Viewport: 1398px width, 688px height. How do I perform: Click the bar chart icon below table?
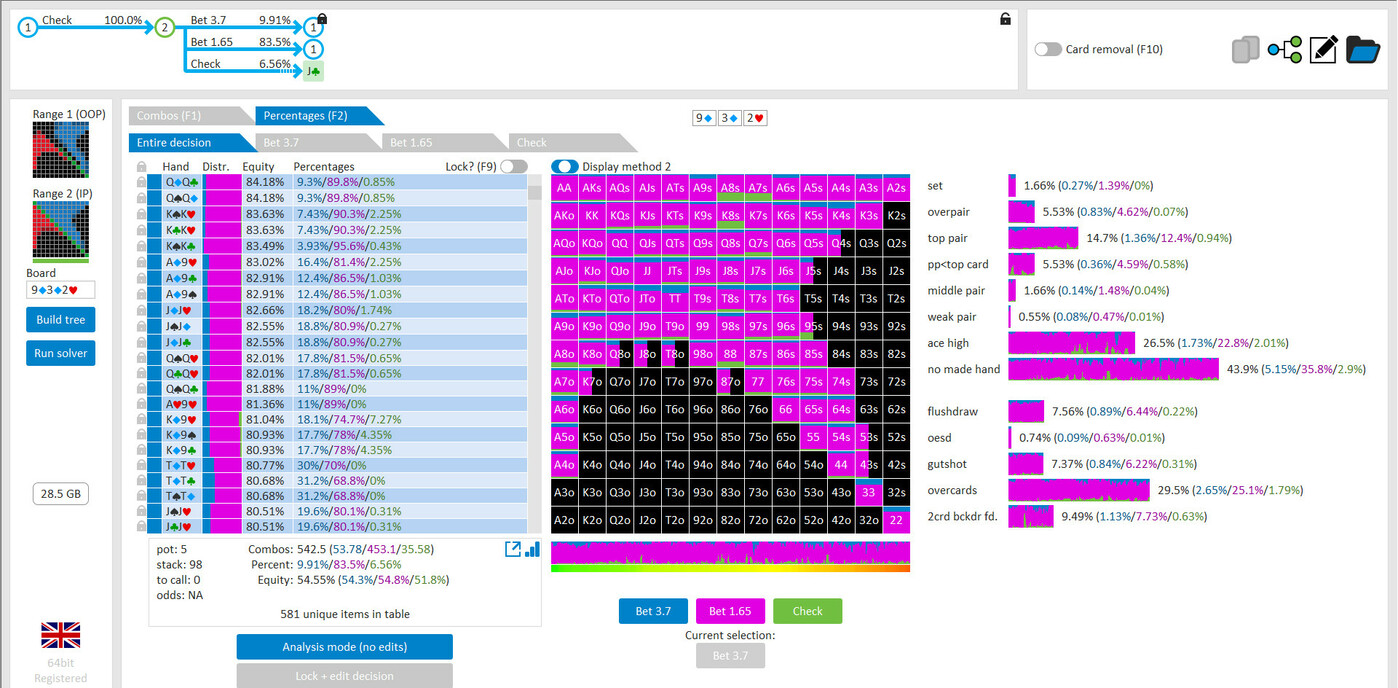click(532, 549)
